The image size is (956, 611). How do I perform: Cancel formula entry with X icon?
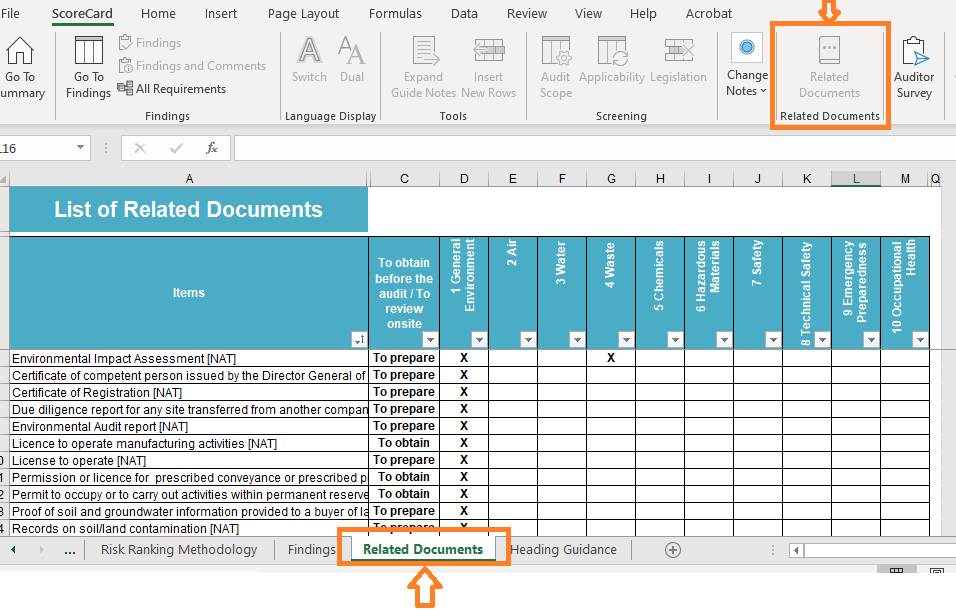click(140, 148)
